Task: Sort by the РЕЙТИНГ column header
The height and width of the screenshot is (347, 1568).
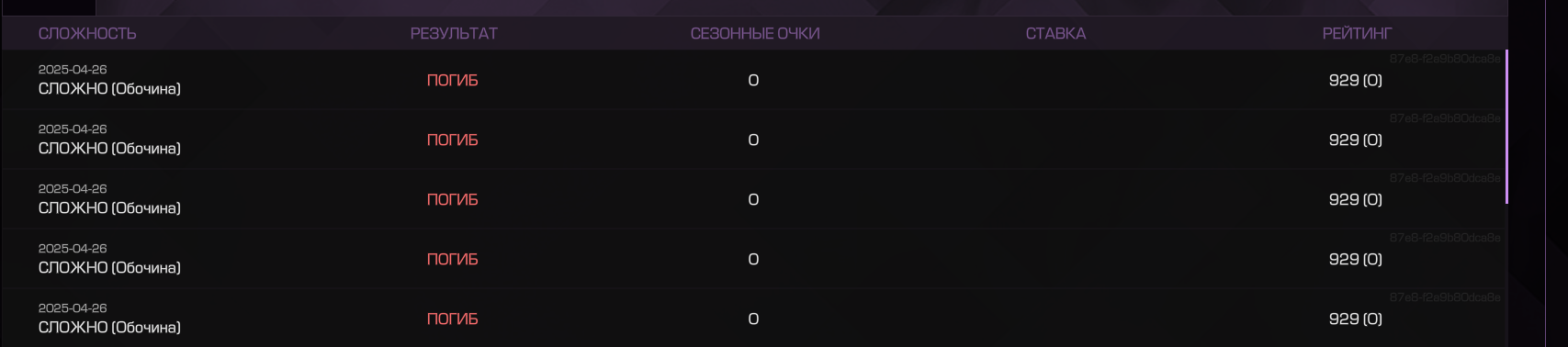Action: (x=1357, y=34)
